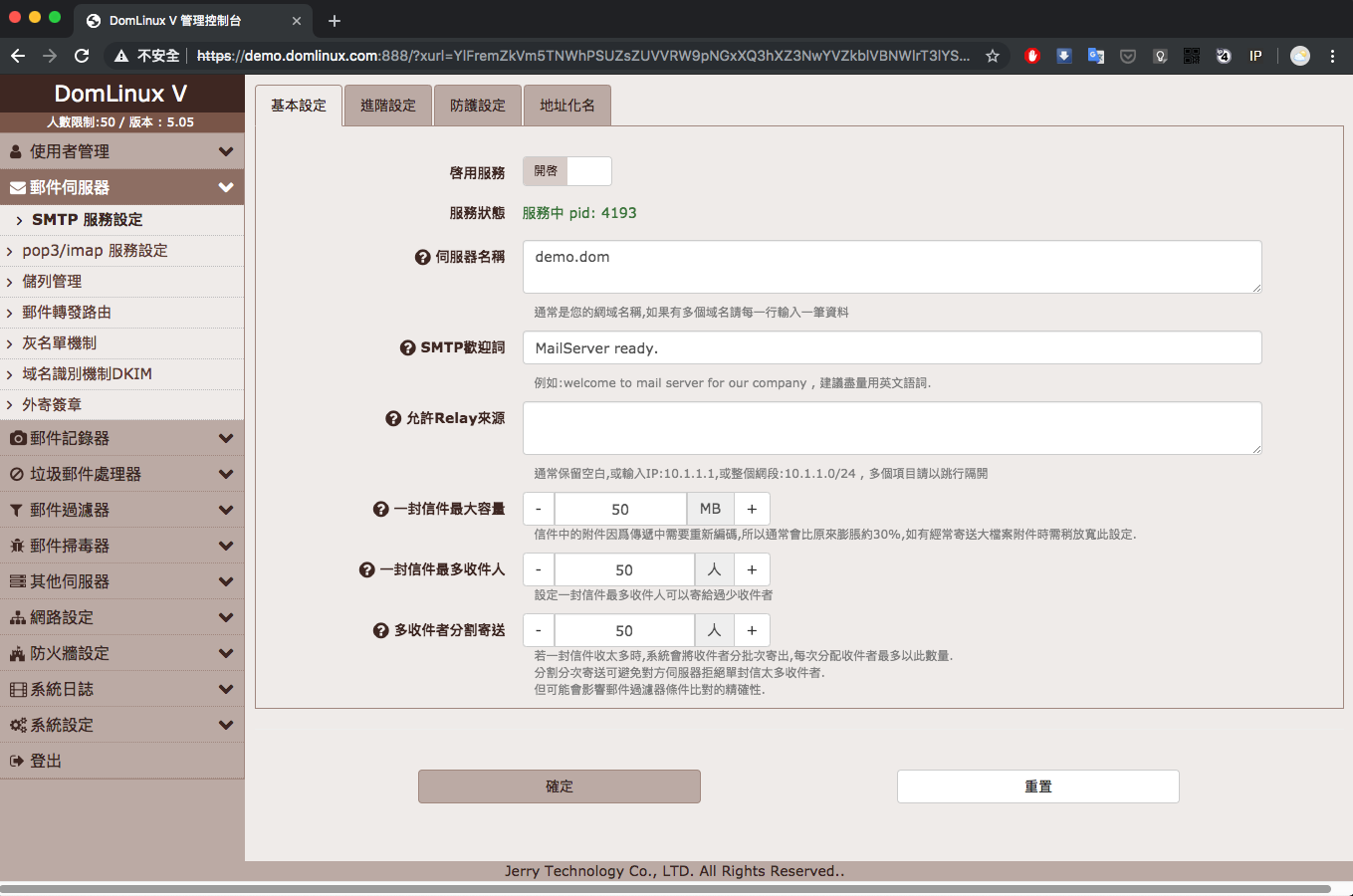1353x896 pixels.
Task: Click the 郵件記錄器 camera icon
Action: coord(18,439)
